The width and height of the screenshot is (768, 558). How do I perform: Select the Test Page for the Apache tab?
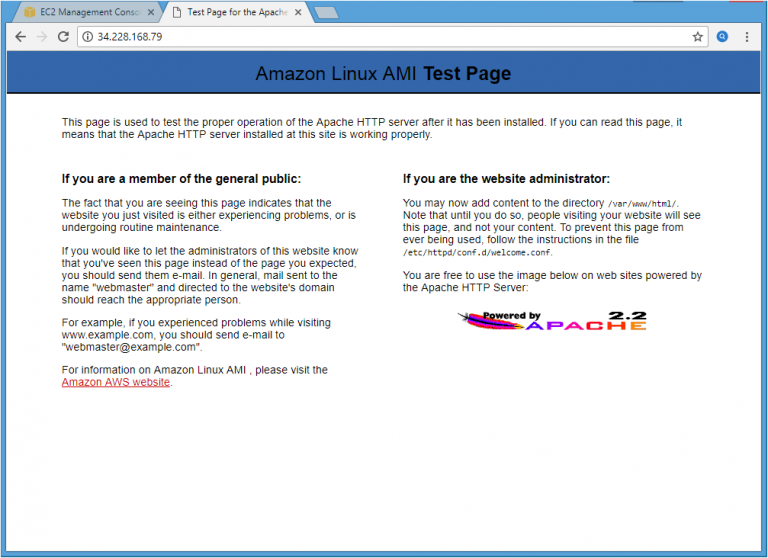tap(238, 12)
